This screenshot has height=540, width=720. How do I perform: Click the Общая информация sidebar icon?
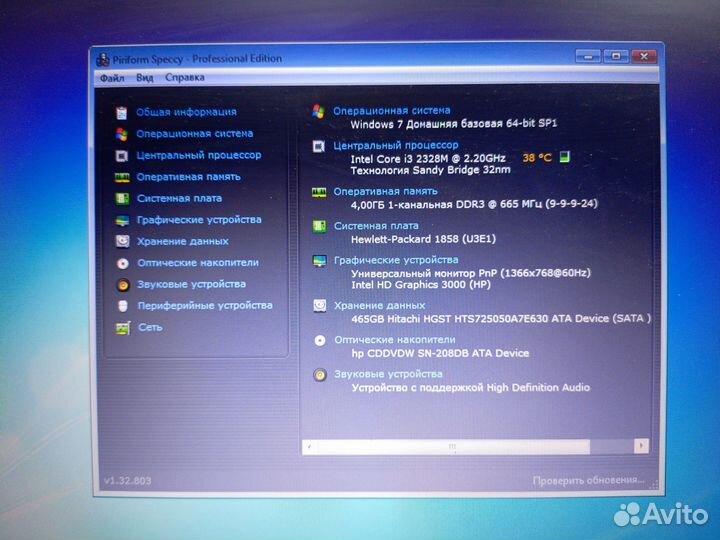121,112
